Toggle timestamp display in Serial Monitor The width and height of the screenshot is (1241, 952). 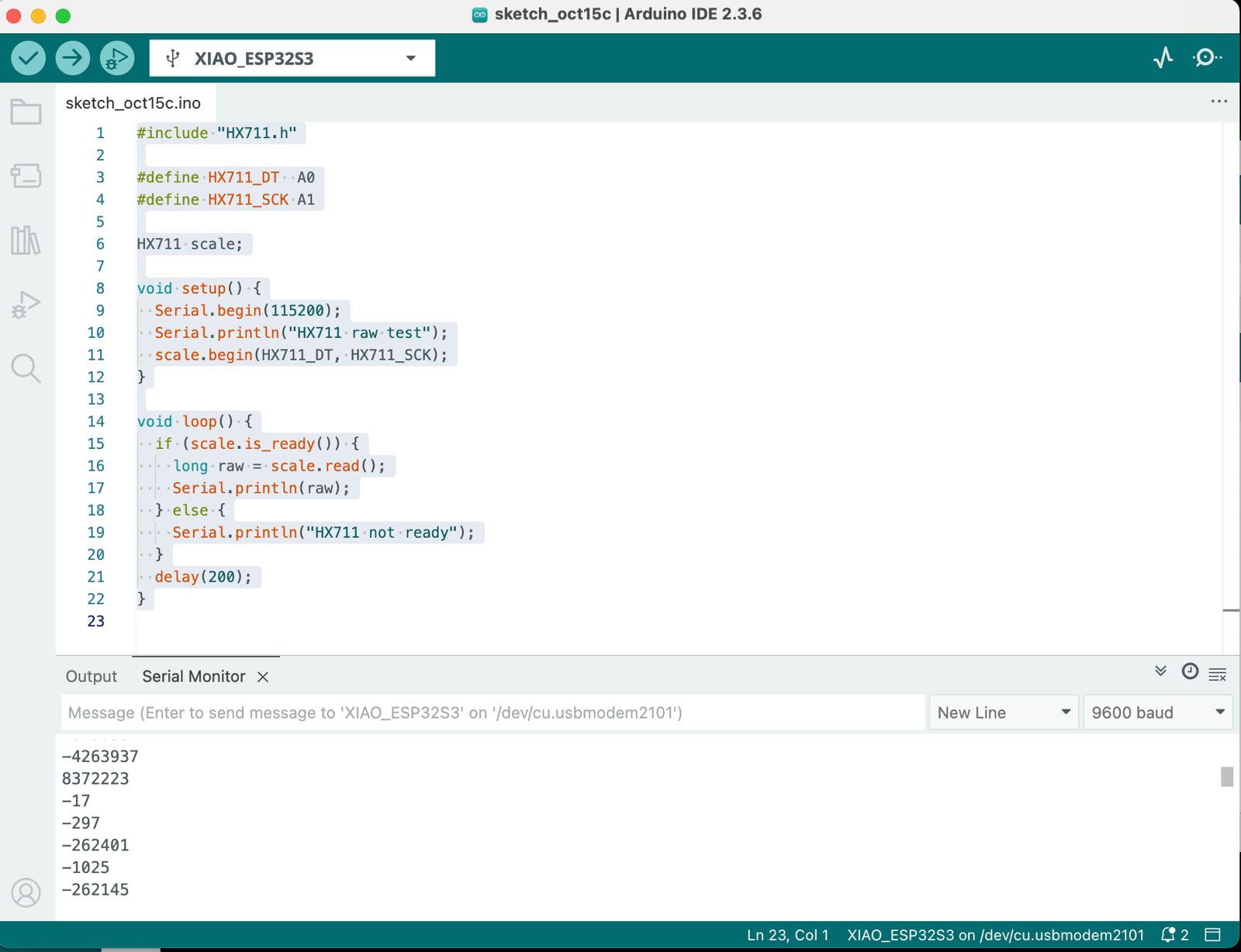point(1190,671)
